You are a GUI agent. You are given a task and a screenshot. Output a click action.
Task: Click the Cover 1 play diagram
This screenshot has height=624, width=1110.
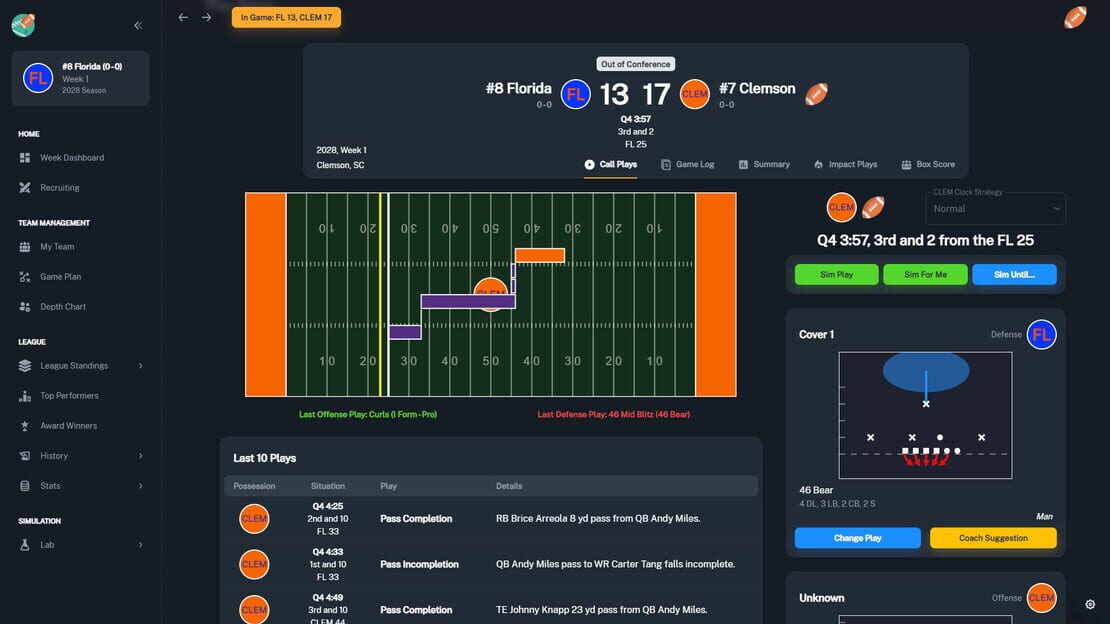tap(925, 416)
